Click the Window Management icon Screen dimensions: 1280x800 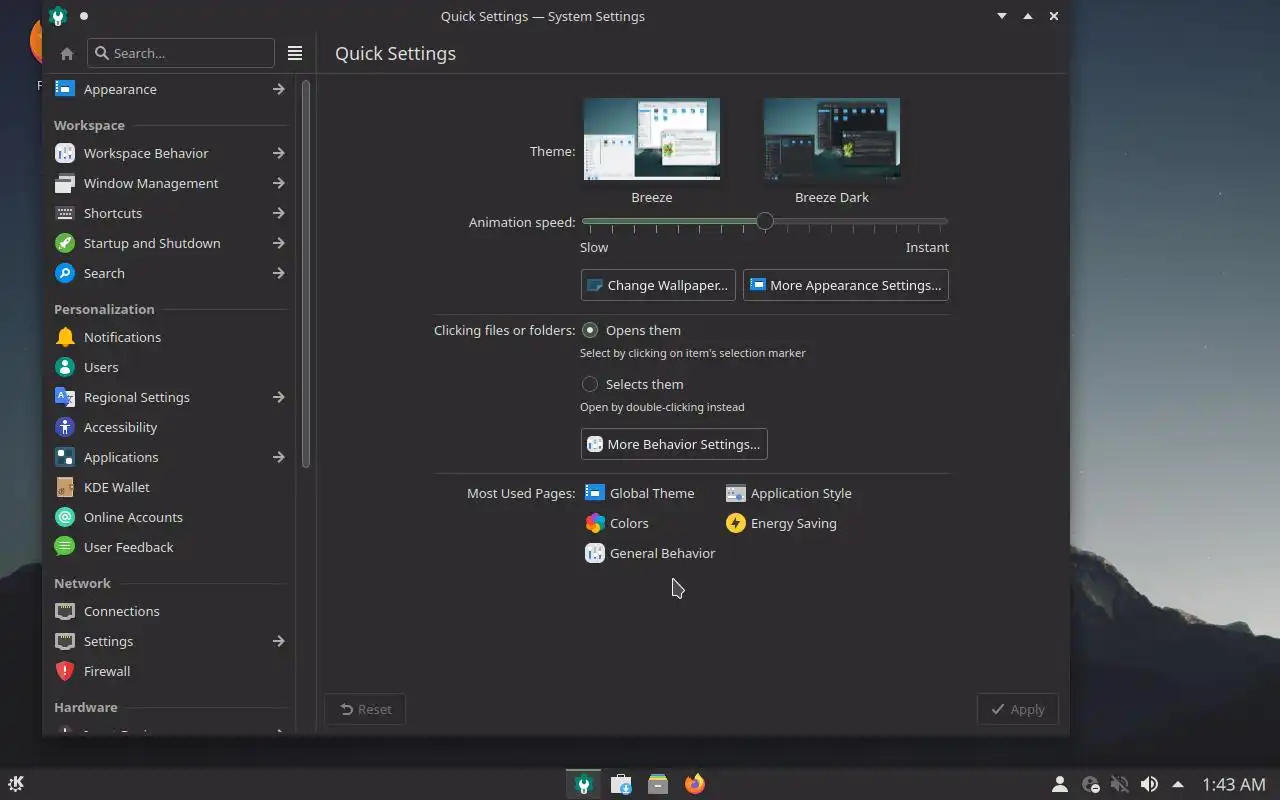click(x=65, y=183)
